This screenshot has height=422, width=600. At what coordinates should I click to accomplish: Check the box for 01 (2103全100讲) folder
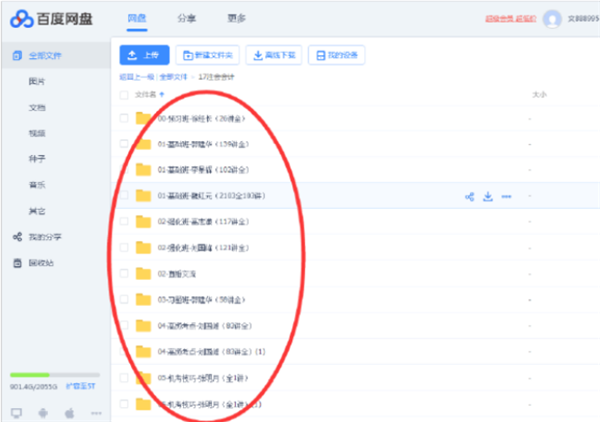(x=124, y=196)
